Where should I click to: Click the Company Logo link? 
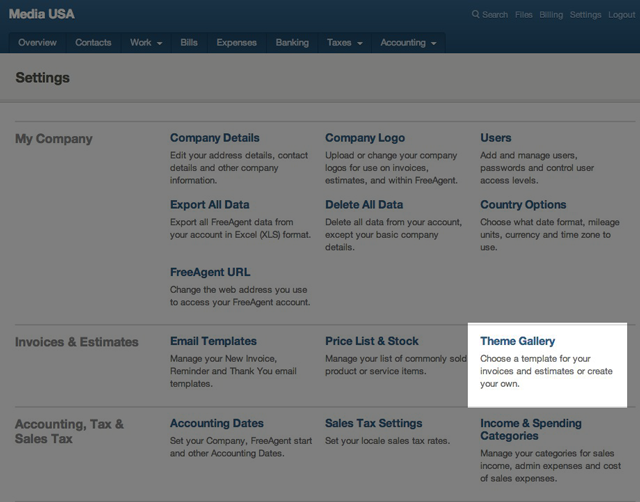365,138
